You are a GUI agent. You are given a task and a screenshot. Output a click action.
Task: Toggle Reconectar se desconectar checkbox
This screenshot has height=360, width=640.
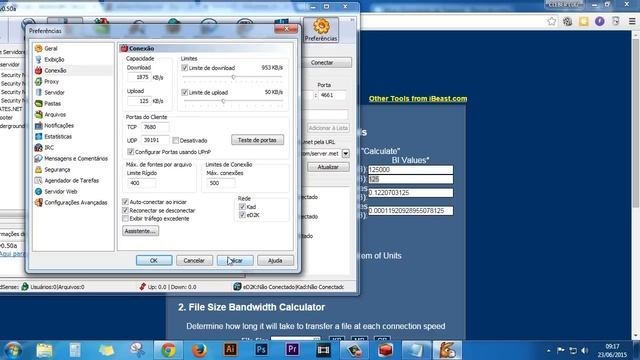click(x=125, y=211)
